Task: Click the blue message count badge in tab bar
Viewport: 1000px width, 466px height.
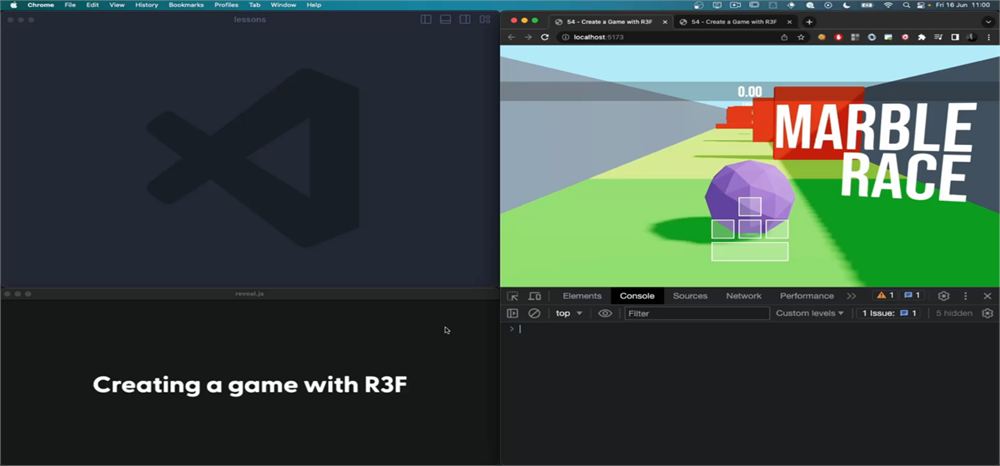Action: (912, 295)
